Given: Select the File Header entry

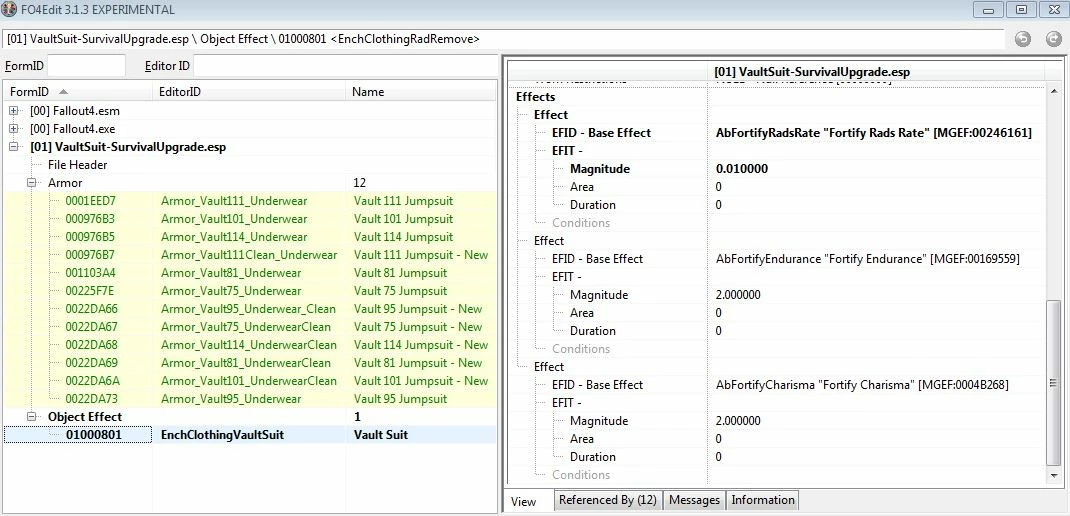Looking at the screenshot, I should pyautogui.click(x=77, y=164).
